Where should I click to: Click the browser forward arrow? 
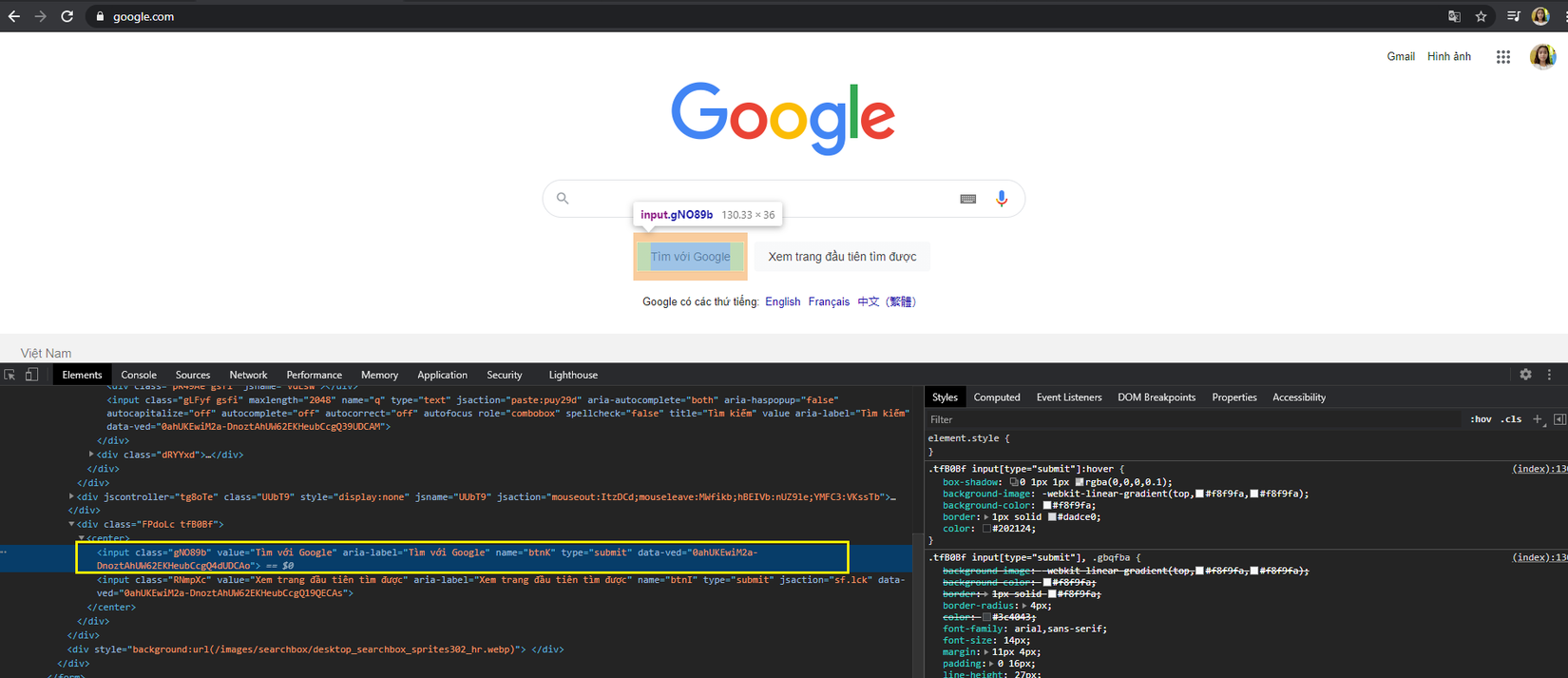(40, 16)
